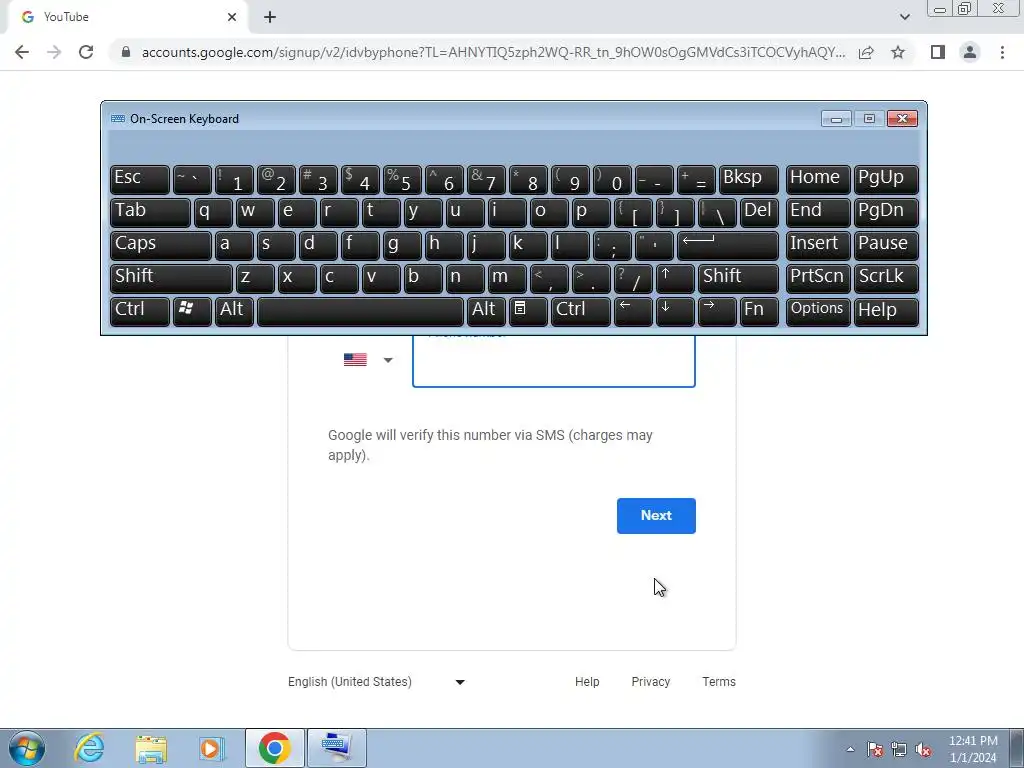Image resolution: width=1024 pixels, height=768 pixels.
Task: Click the letter m key
Action: click(x=507, y=278)
